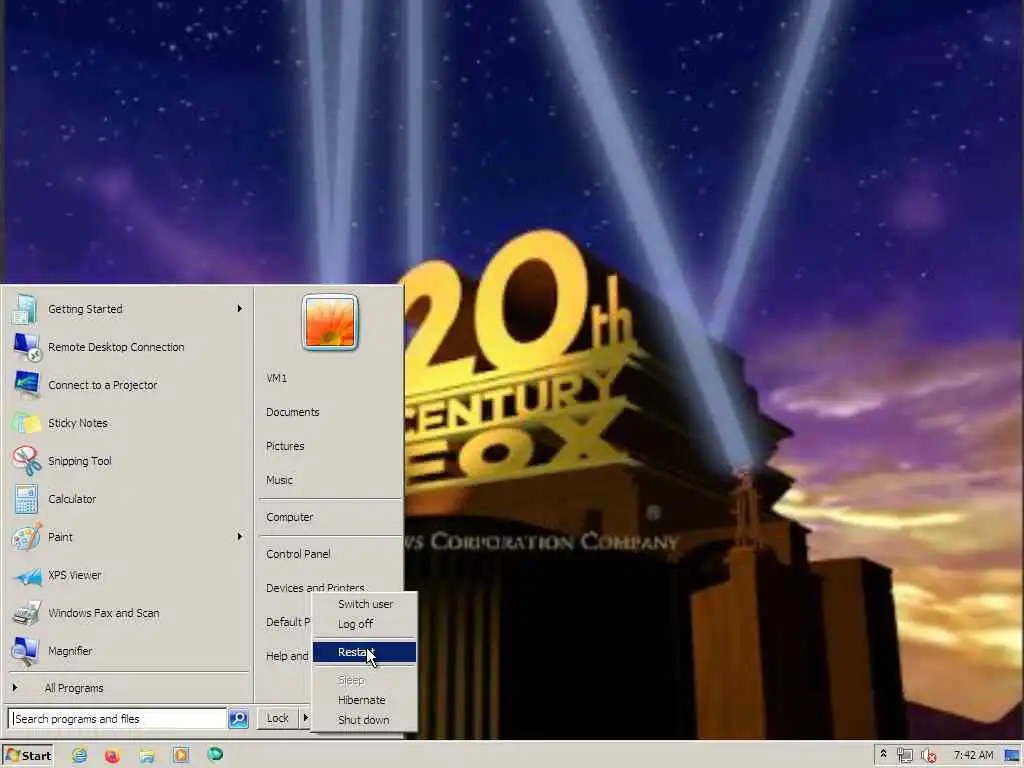Click the Start button
Screen dimensions: 1024x768
point(27,756)
